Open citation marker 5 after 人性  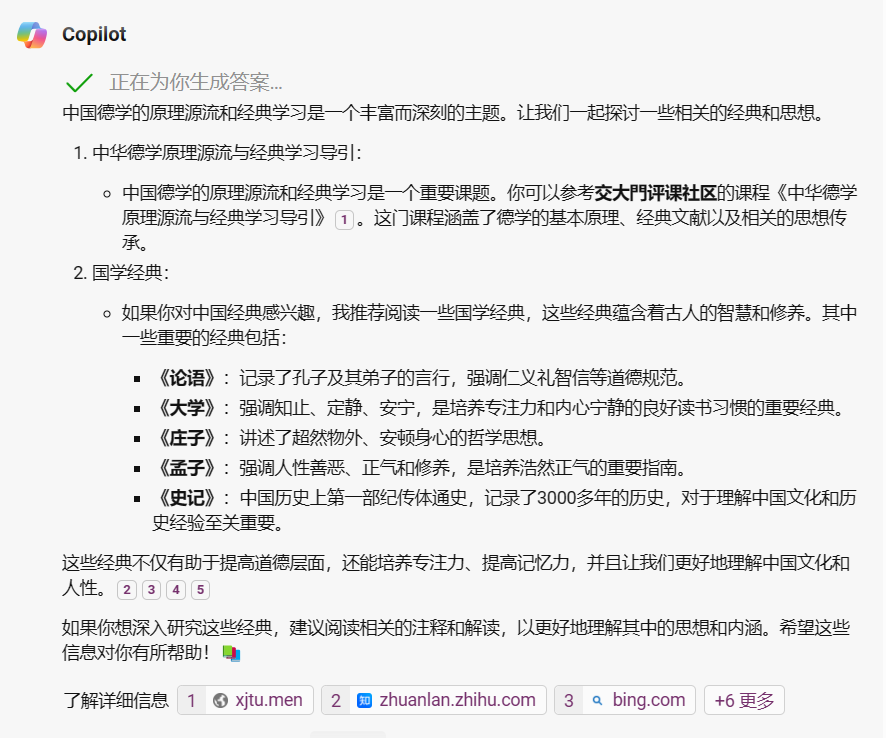(200, 589)
